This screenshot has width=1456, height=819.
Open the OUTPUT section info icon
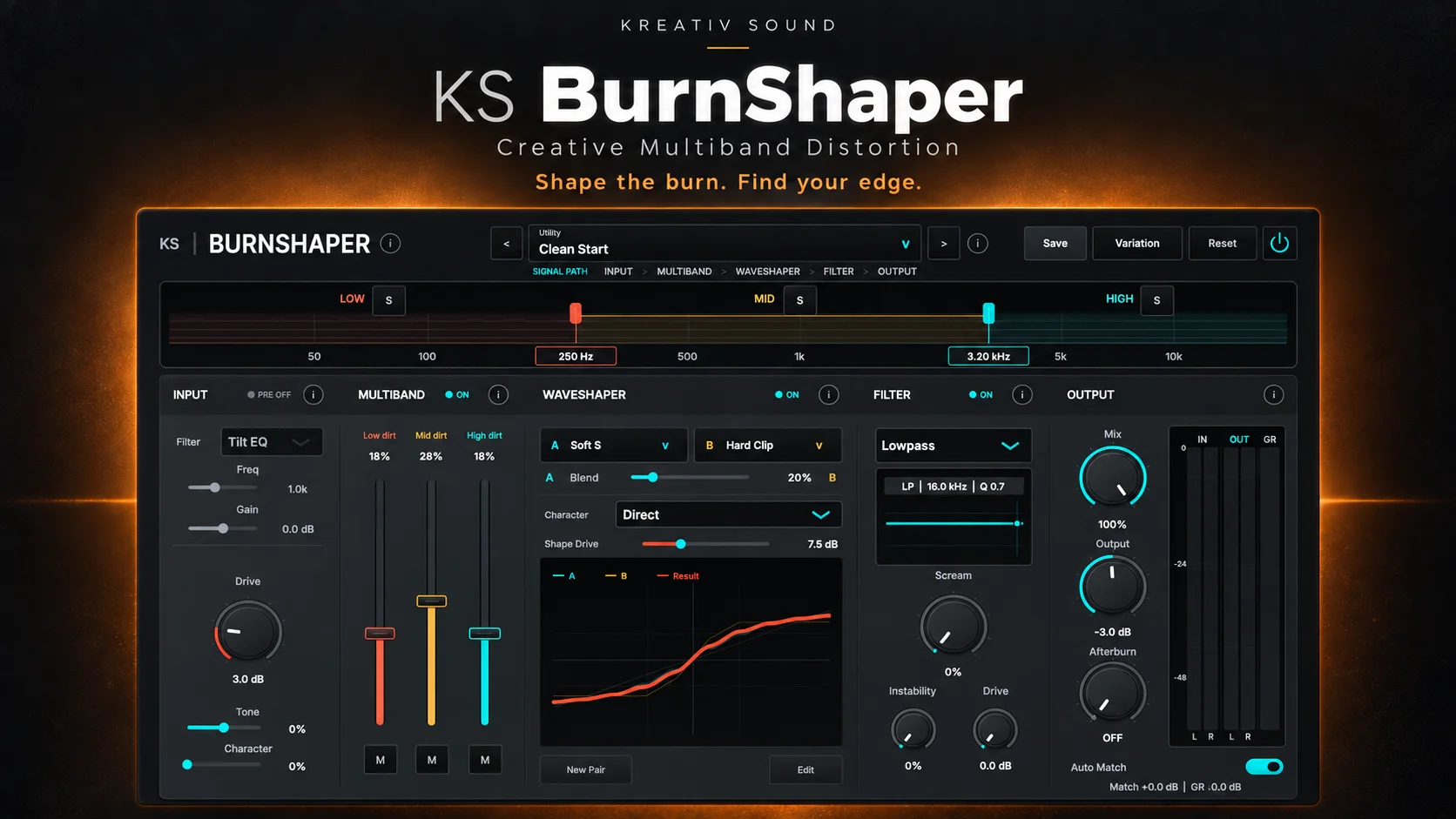pos(1273,394)
